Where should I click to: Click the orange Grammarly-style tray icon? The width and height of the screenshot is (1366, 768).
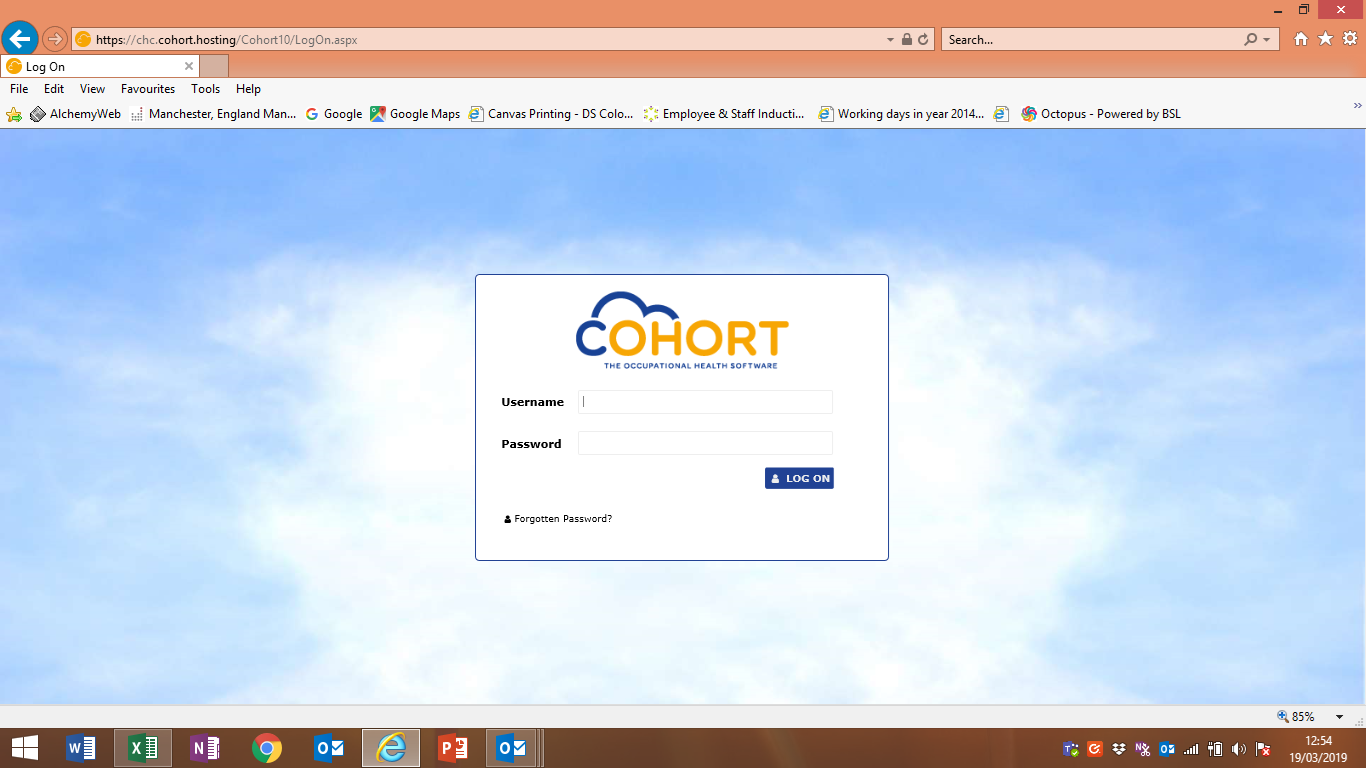1095,749
